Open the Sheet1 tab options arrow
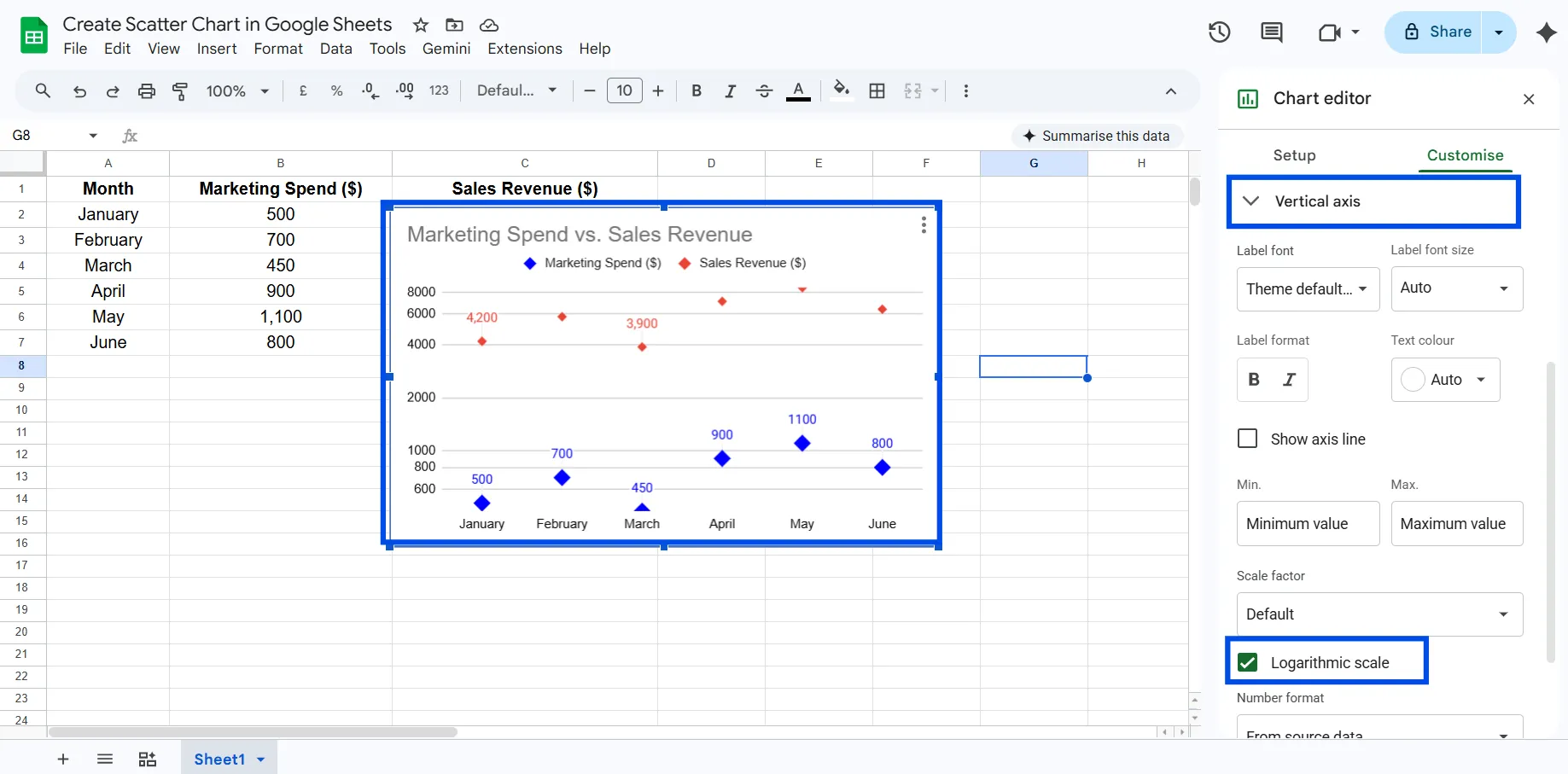This screenshot has width=1568, height=774. (260, 759)
